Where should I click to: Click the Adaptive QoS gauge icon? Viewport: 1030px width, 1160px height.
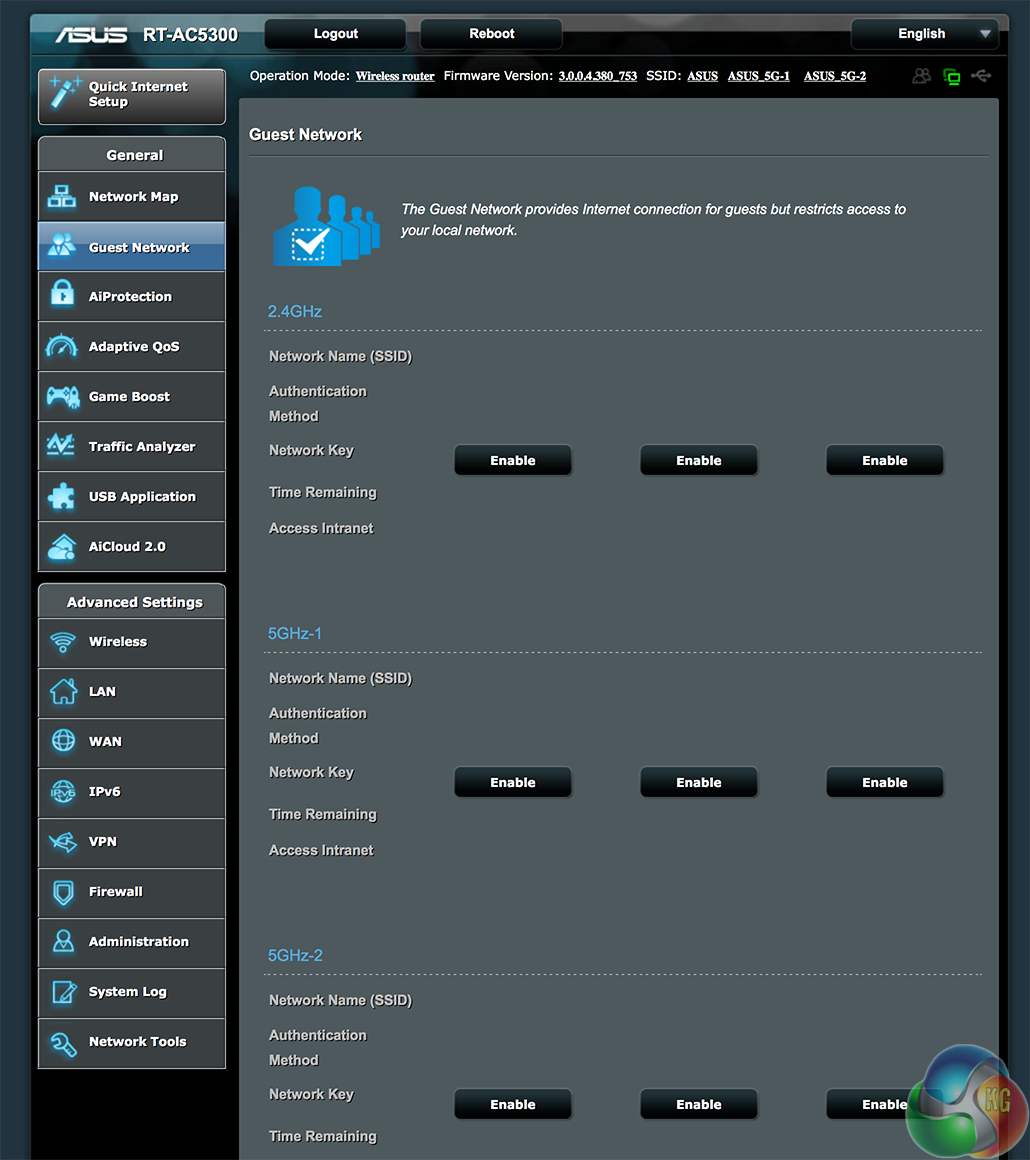pos(61,345)
